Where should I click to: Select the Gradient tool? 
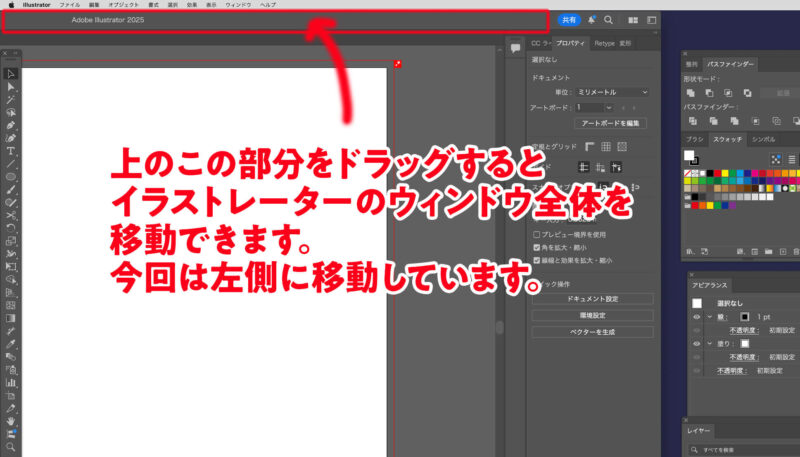(10, 319)
